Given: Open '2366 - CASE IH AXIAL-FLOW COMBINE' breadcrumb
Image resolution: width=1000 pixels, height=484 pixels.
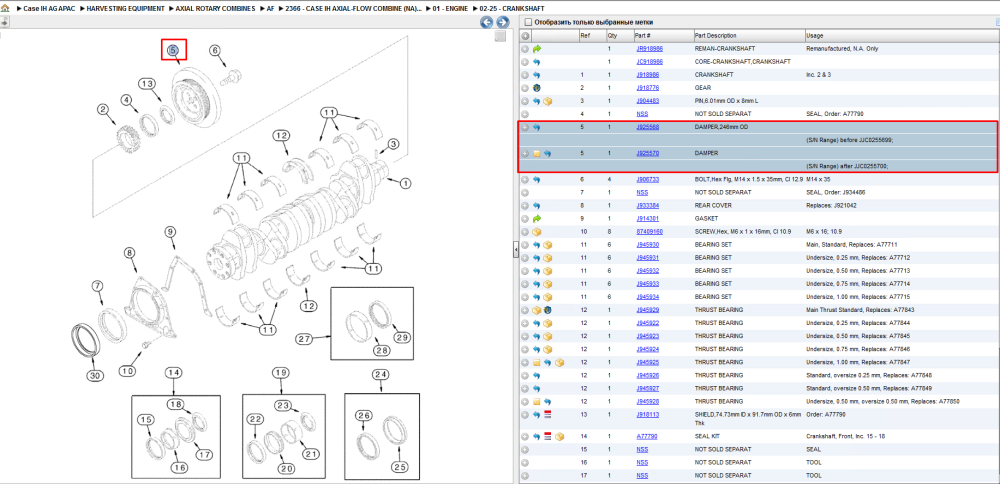Looking at the screenshot, I should pos(353,9).
